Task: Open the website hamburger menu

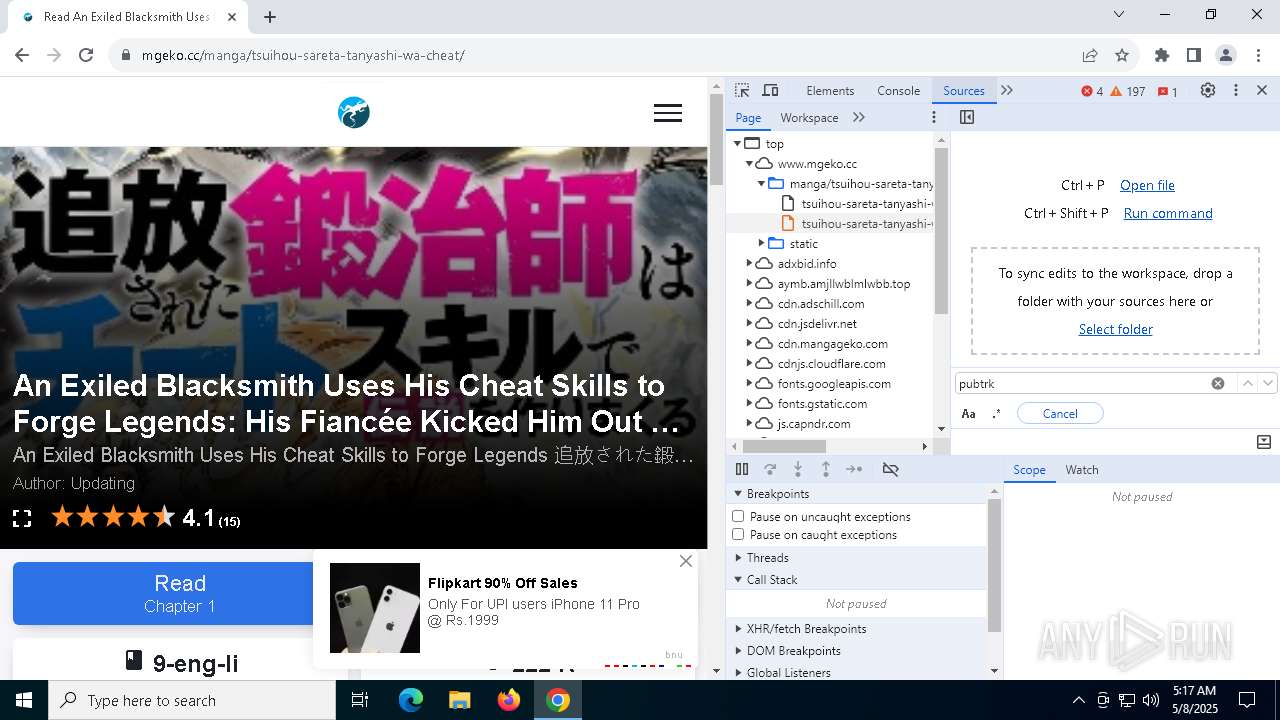Action: pos(668,114)
